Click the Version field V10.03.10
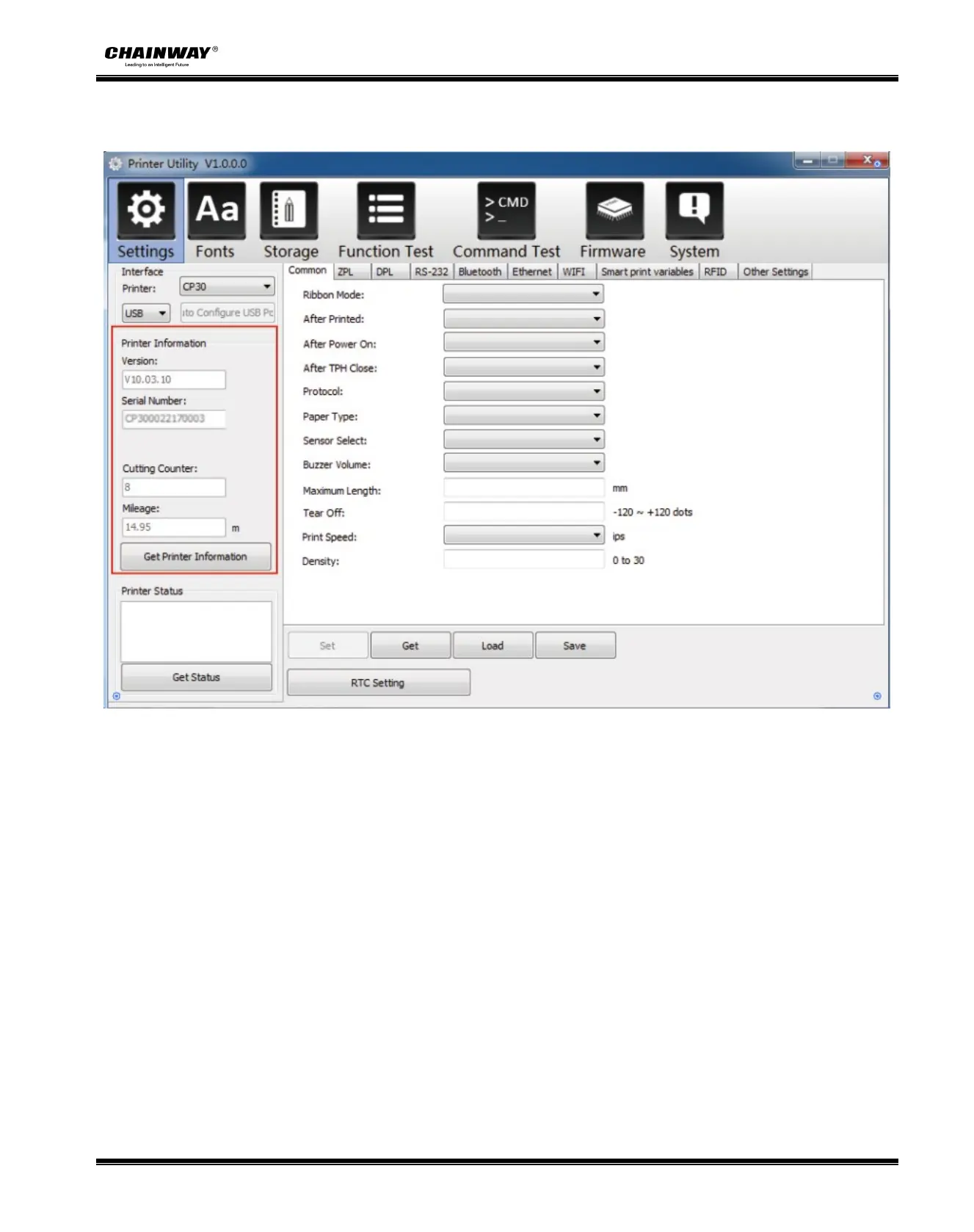974x1232 pixels. [x=173, y=380]
